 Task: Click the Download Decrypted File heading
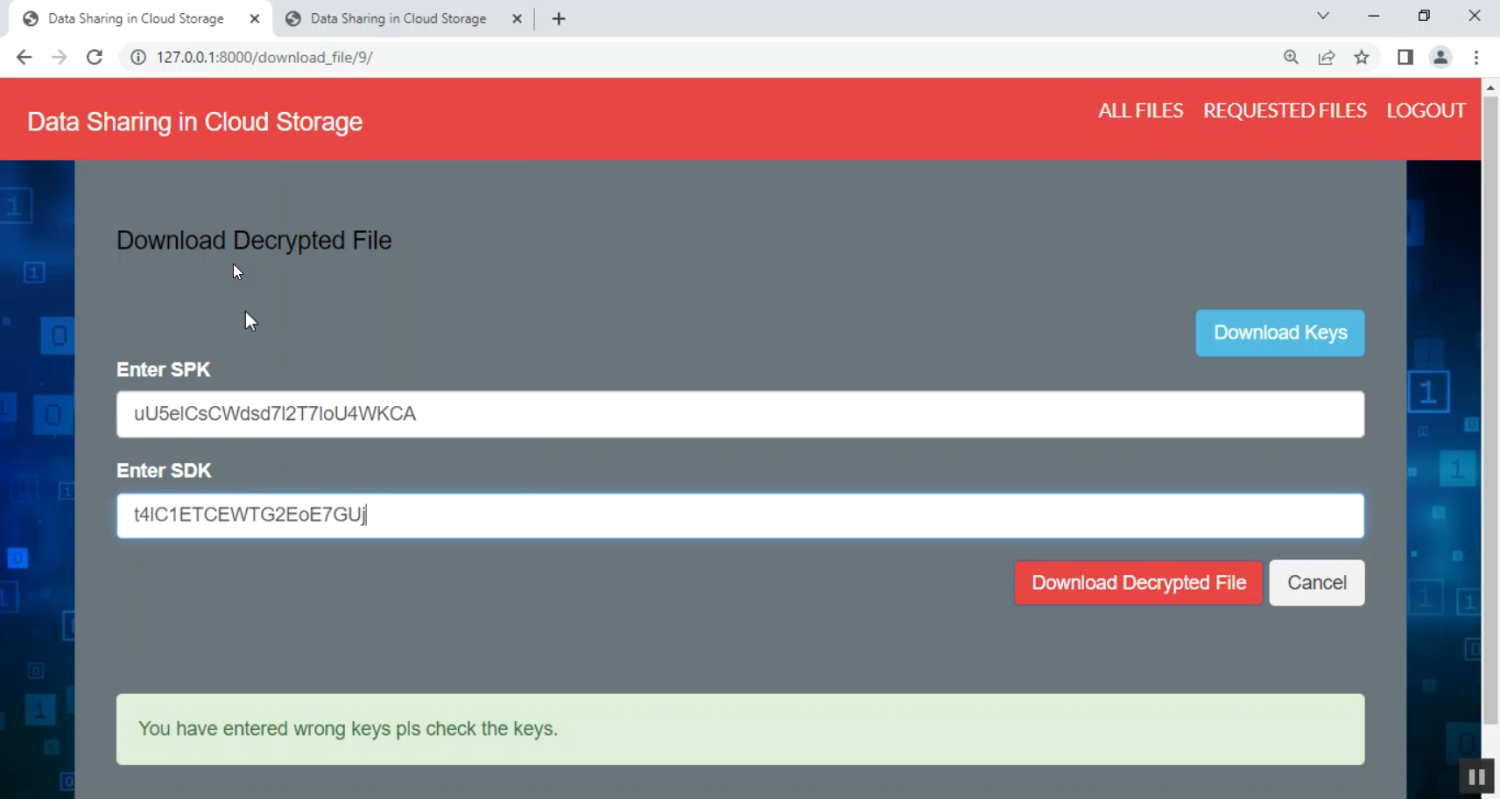pos(254,240)
